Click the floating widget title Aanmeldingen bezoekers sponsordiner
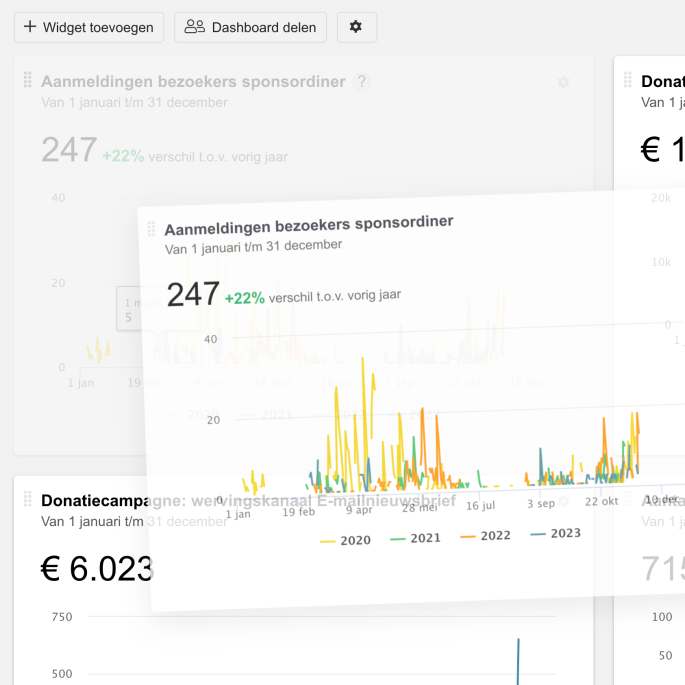Viewport: 685px width, 685px height. [309, 225]
